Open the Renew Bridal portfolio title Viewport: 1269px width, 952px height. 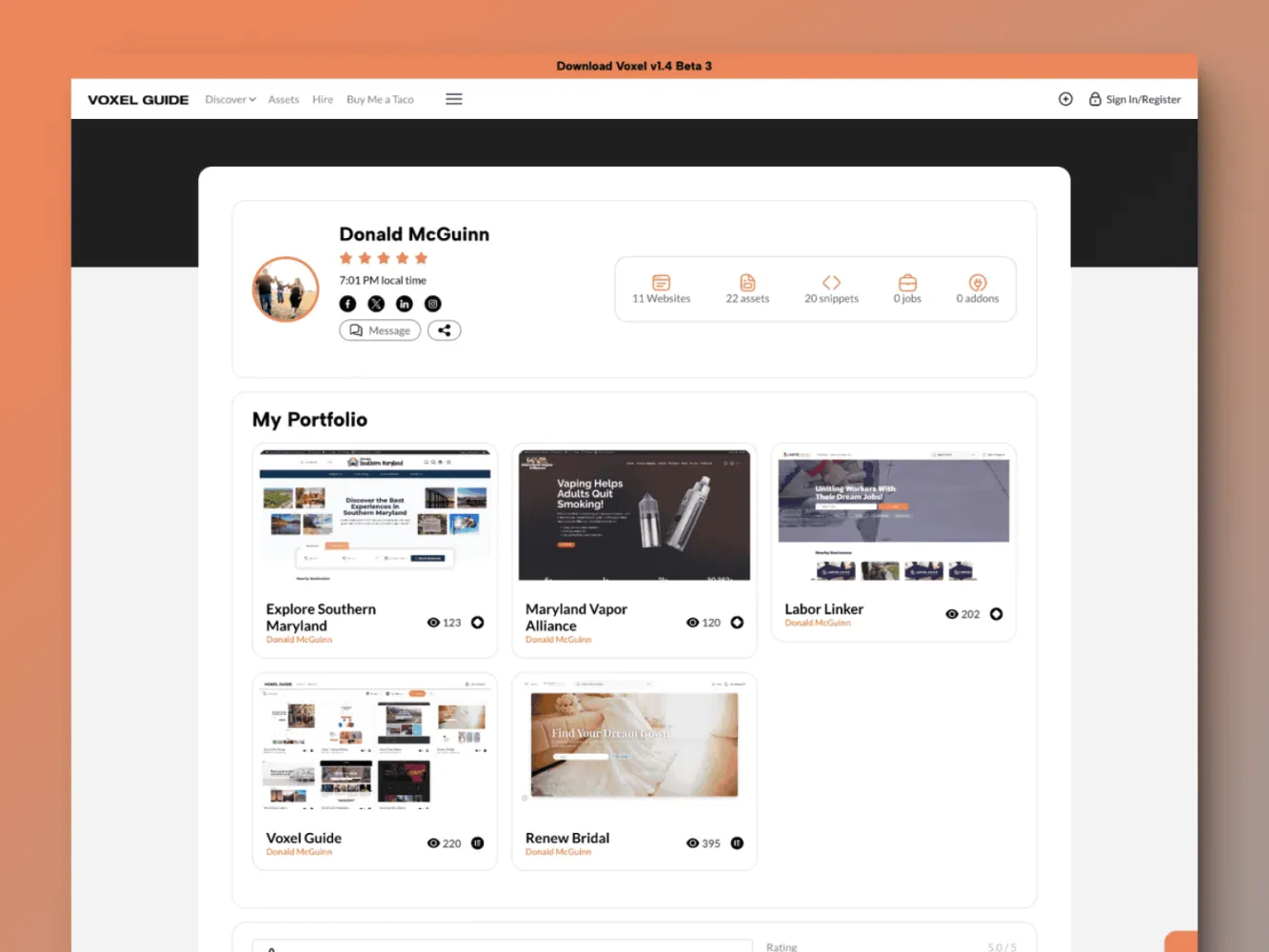[567, 838]
